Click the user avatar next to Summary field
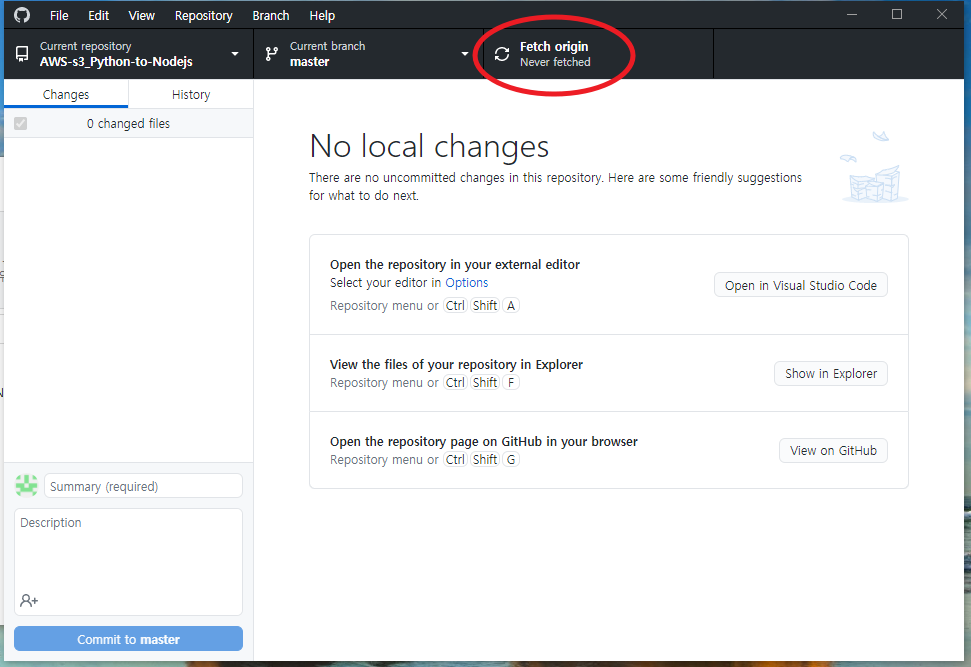This screenshot has height=667, width=971. [27, 486]
